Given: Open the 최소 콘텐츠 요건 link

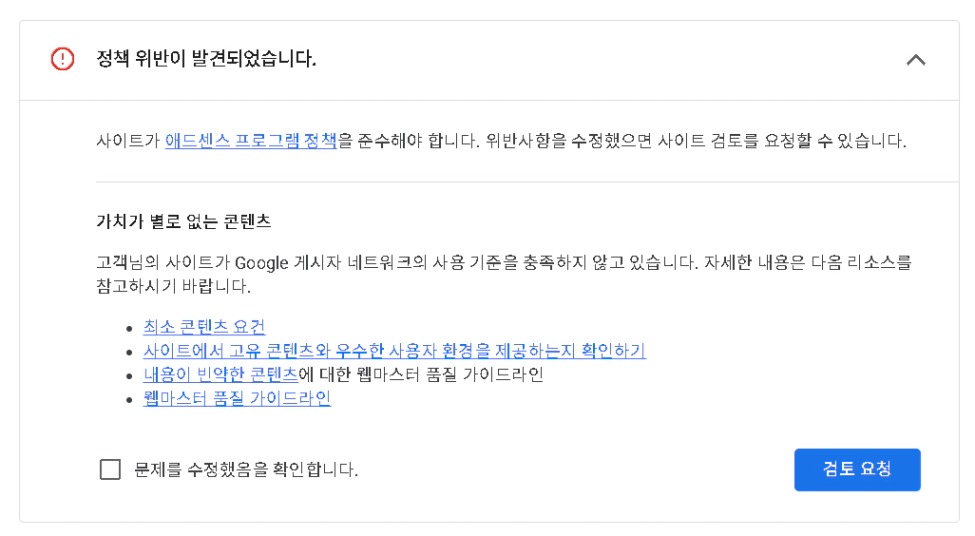Looking at the screenshot, I should tap(204, 327).
